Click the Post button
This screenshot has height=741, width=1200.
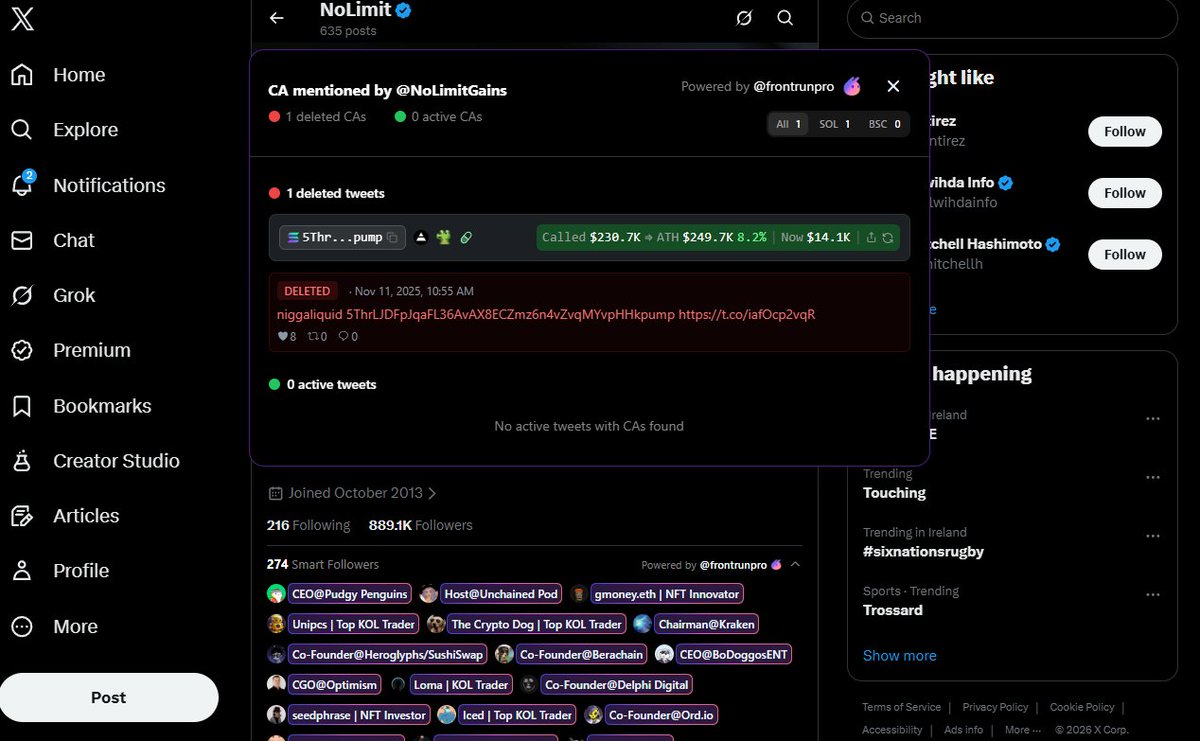click(109, 697)
